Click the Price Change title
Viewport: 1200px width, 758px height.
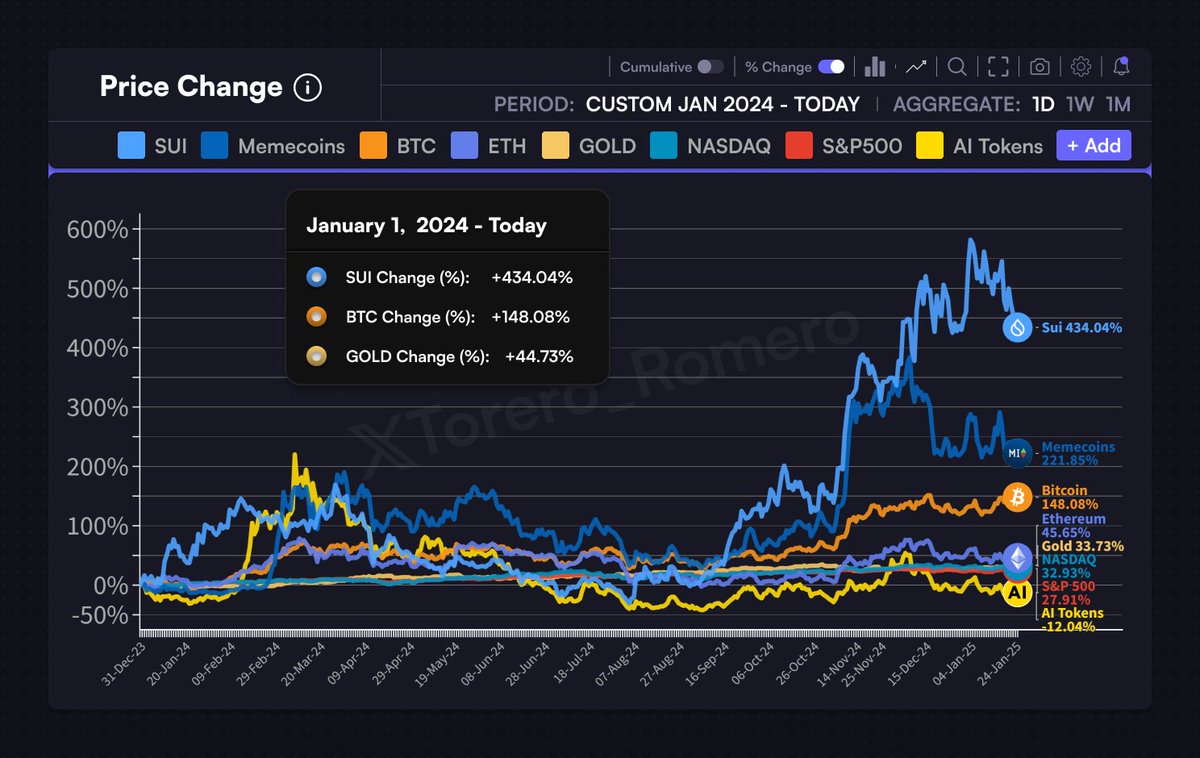click(191, 87)
